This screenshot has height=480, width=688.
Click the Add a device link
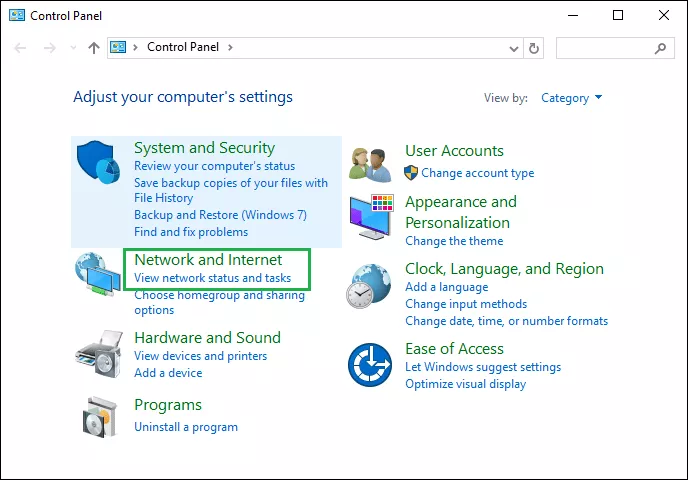pos(168,373)
